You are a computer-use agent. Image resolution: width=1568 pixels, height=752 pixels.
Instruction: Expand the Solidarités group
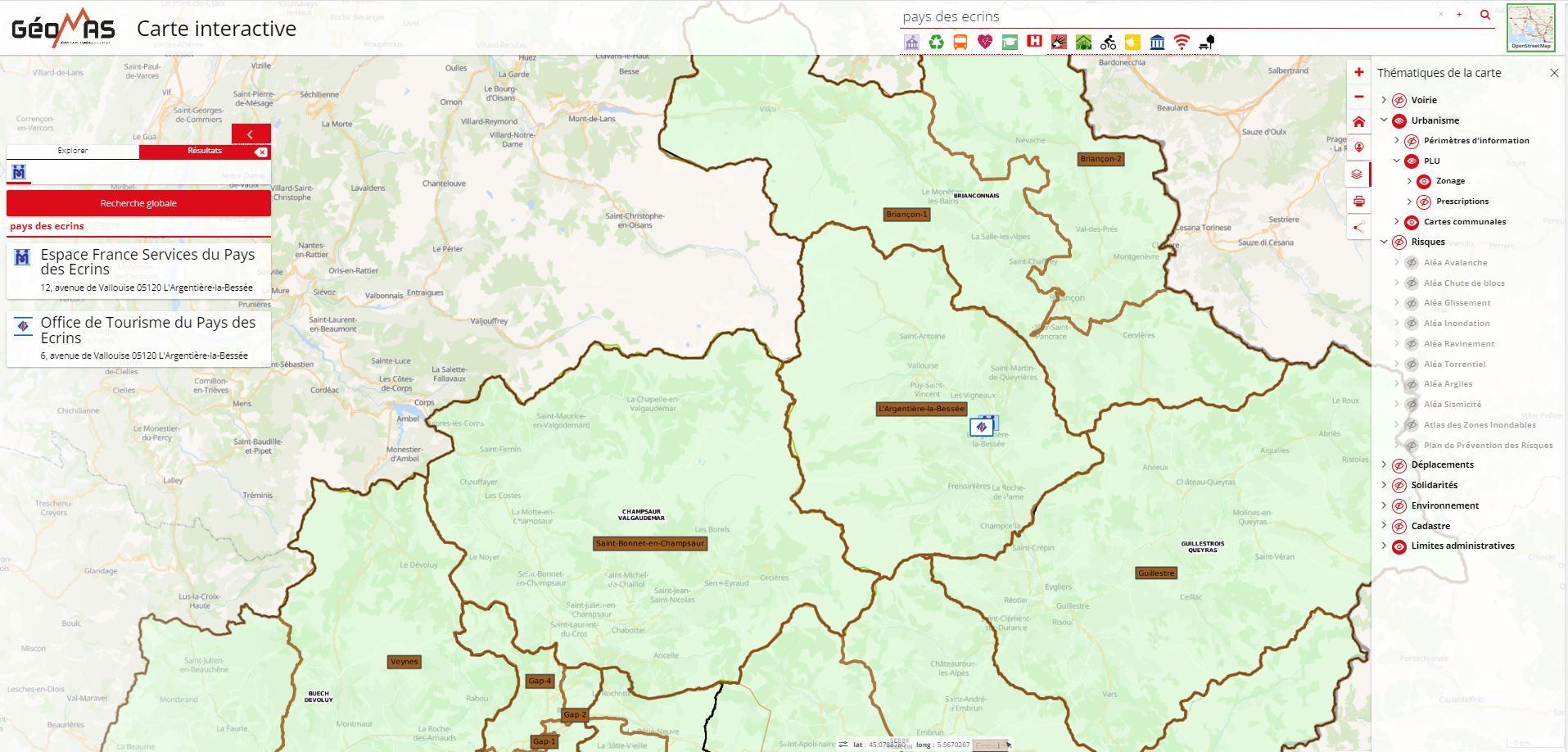pos(1385,485)
